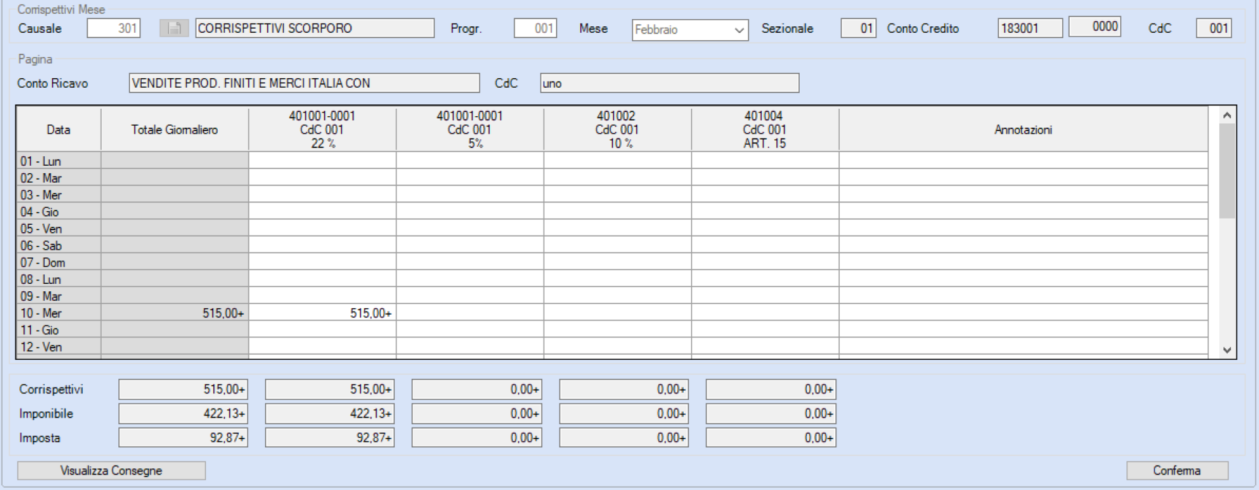Click the Conferma button
The height and width of the screenshot is (490, 1259).
(x=1178, y=470)
